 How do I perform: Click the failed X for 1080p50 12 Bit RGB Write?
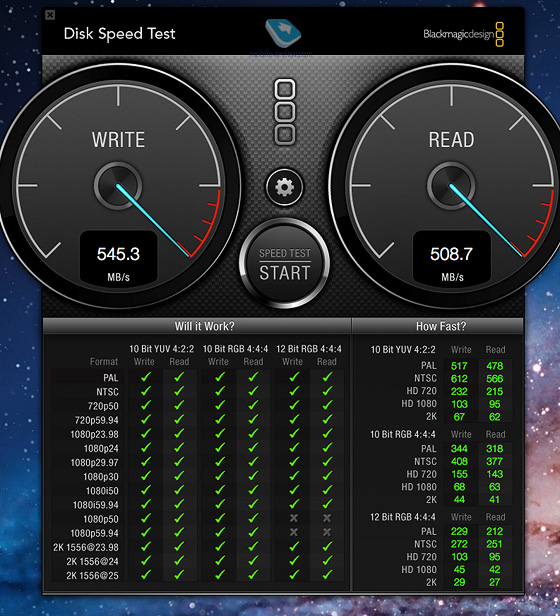[294, 518]
